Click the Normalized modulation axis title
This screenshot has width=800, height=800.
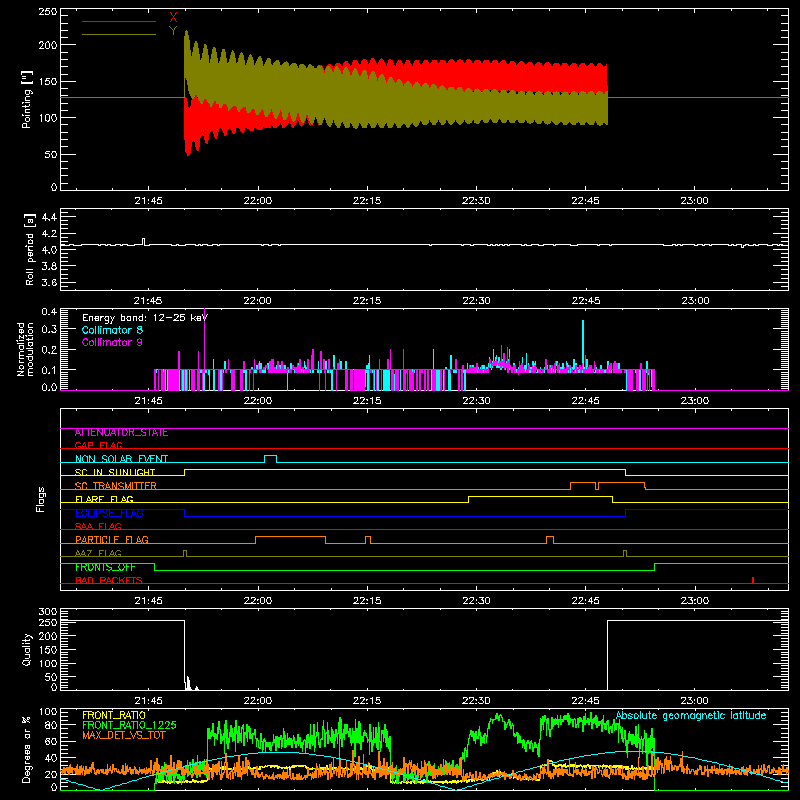25,349
